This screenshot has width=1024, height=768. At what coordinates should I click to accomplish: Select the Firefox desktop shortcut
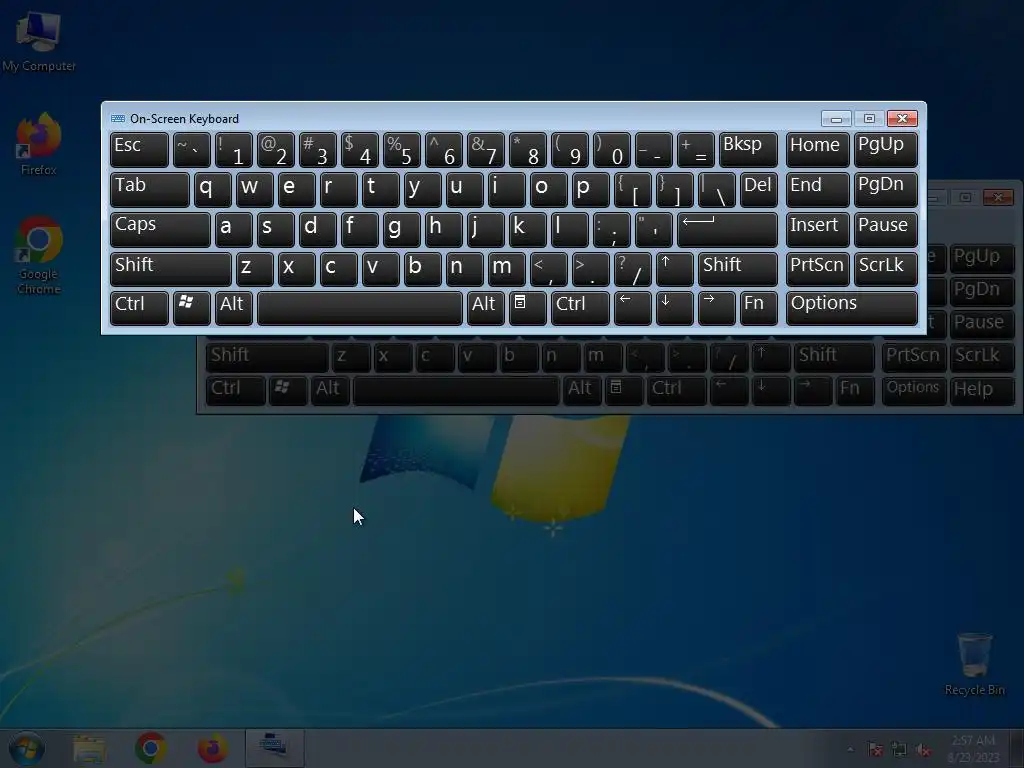39,144
